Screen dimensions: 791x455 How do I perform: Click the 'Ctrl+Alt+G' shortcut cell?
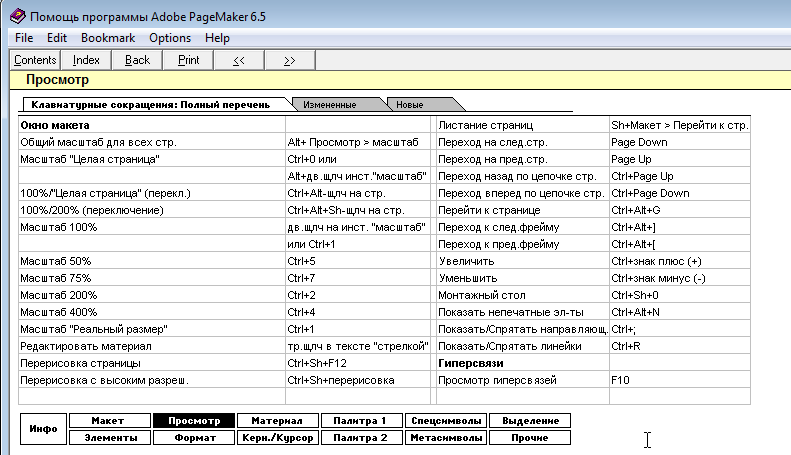click(x=680, y=210)
